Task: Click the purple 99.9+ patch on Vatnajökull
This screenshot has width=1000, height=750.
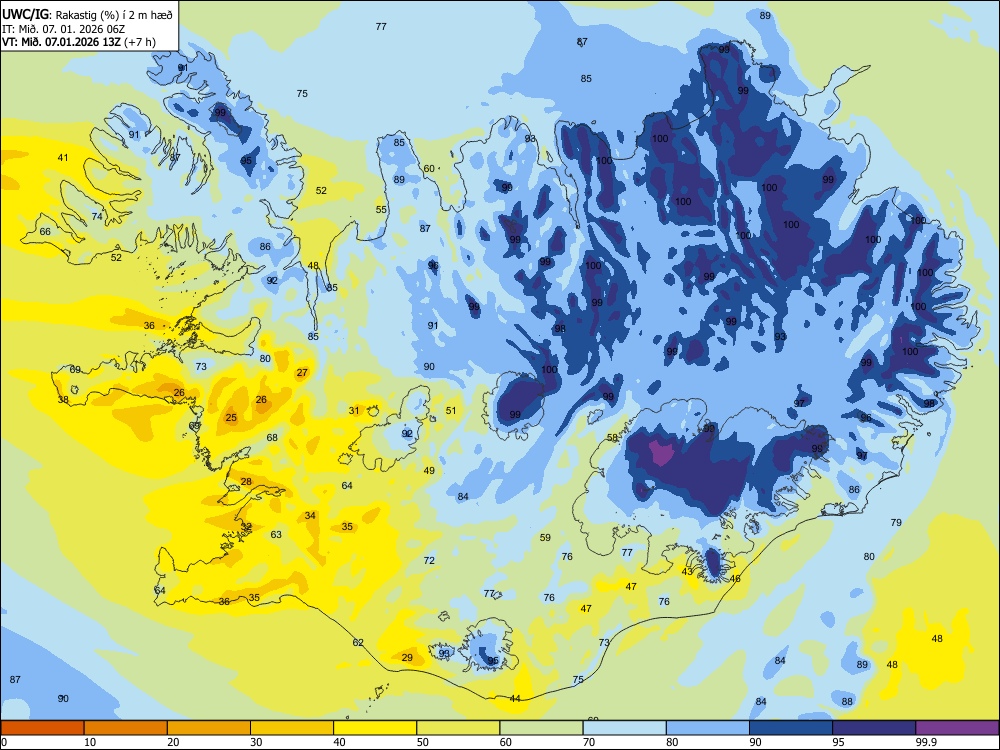Action: (660, 452)
